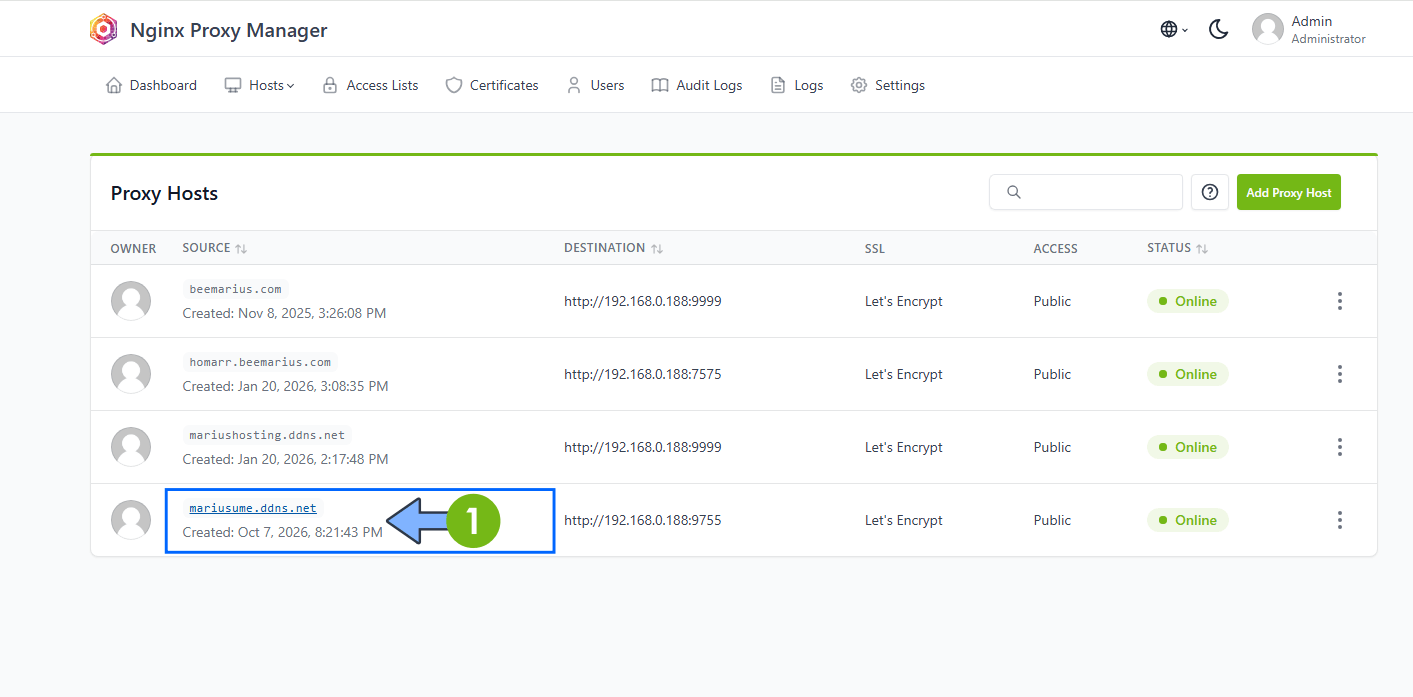
Task: Open the Audit Logs page
Action: pos(697,85)
